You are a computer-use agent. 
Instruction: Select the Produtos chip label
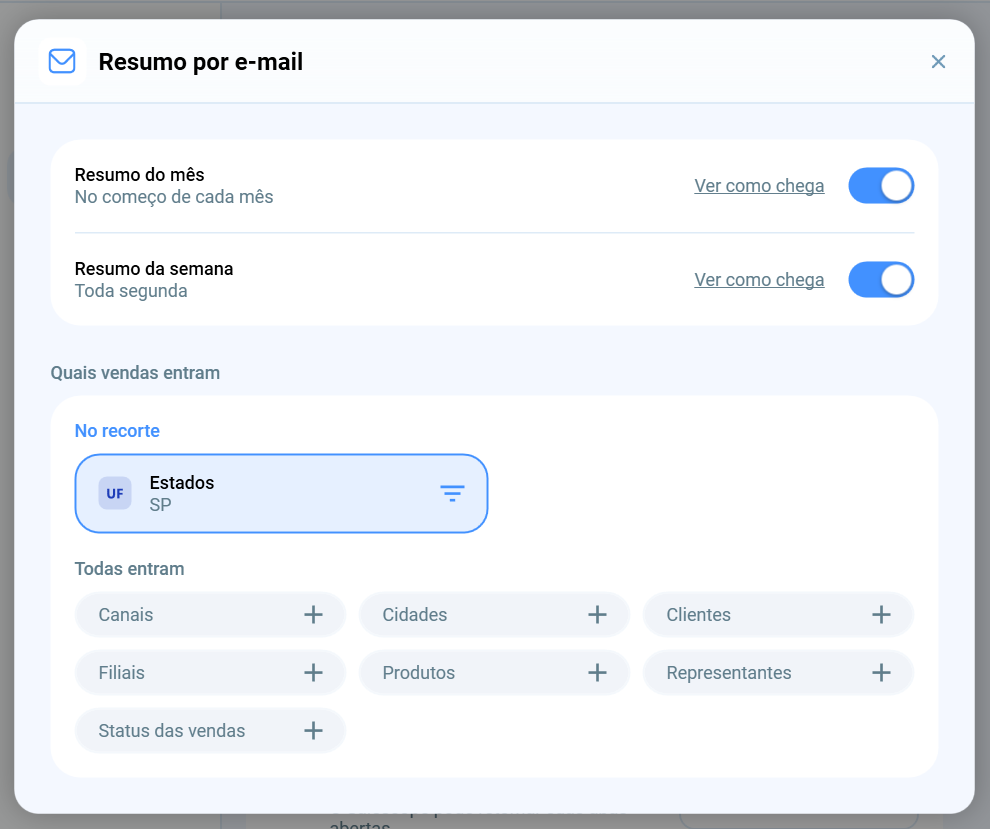(x=419, y=672)
